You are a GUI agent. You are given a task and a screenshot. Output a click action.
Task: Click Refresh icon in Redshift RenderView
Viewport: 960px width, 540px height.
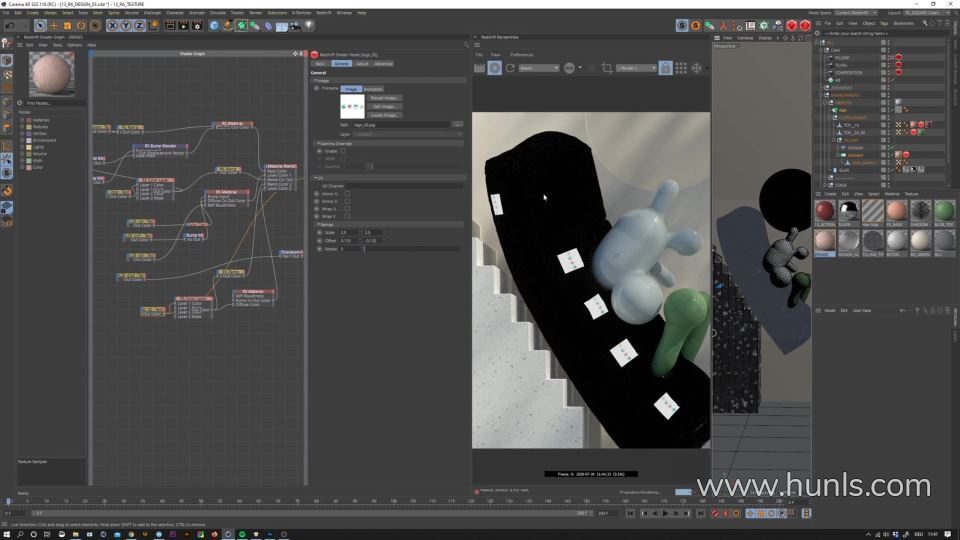tap(510, 68)
